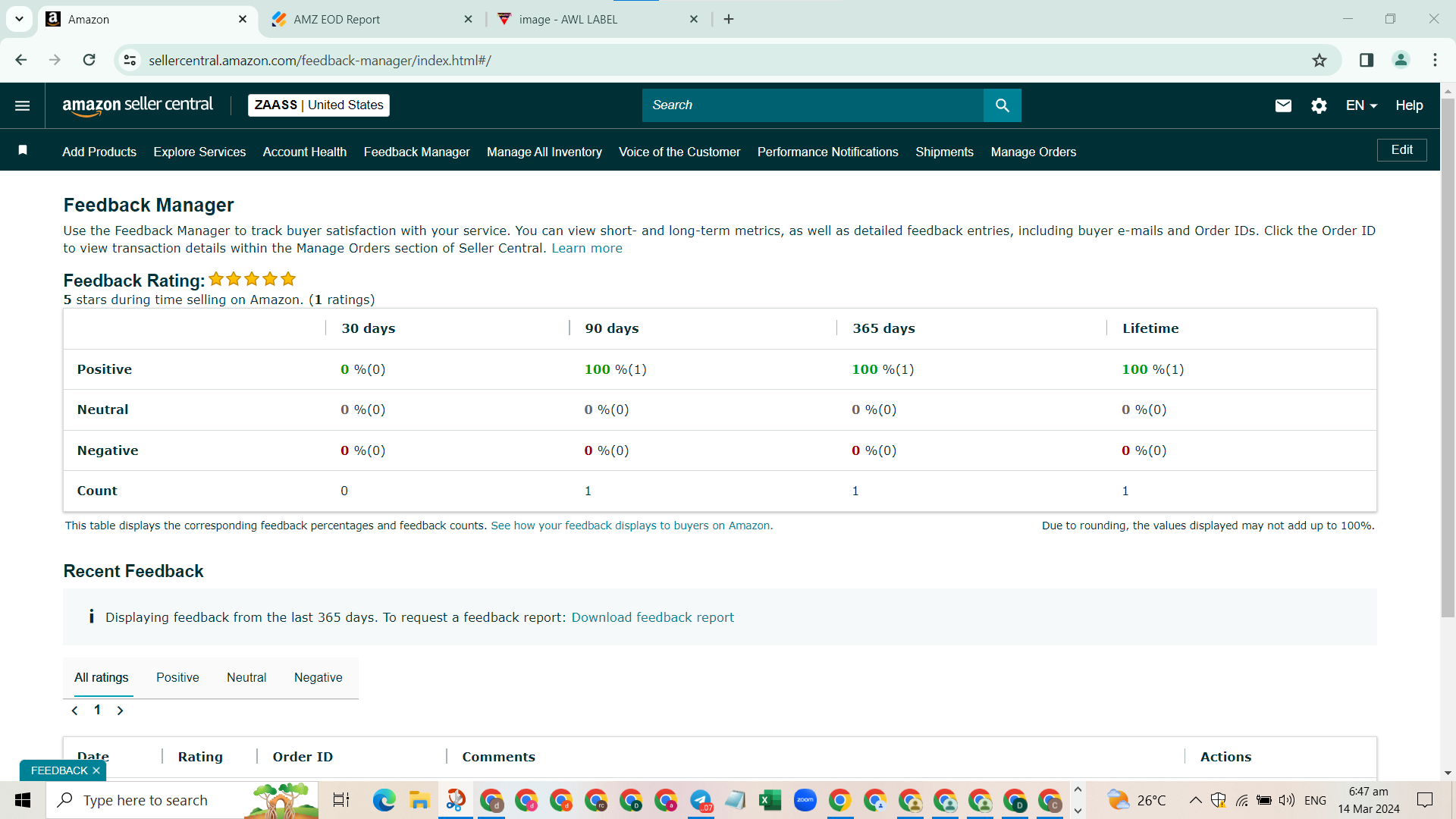1456x819 pixels.
Task: Select the Positive ratings tab
Action: (177, 677)
